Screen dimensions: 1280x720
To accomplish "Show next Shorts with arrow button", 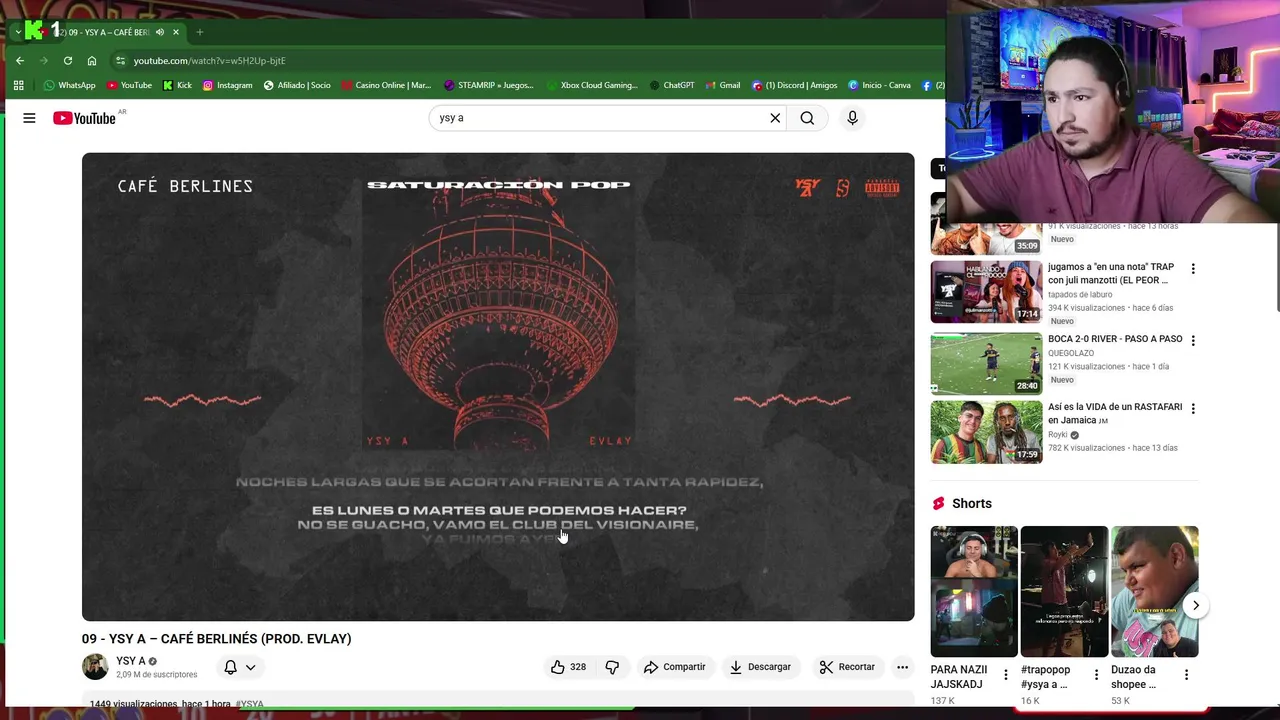I will pyautogui.click(x=1196, y=605).
